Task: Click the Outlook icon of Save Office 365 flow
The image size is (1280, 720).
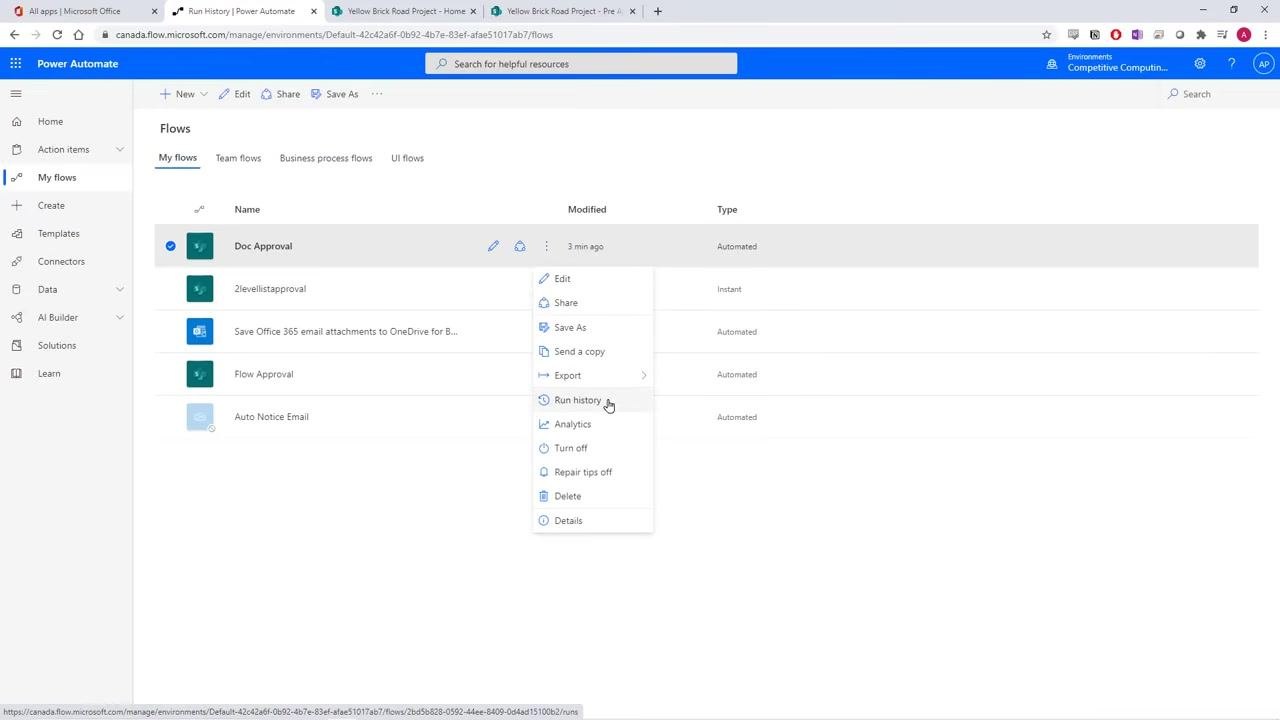Action: click(200, 332)
